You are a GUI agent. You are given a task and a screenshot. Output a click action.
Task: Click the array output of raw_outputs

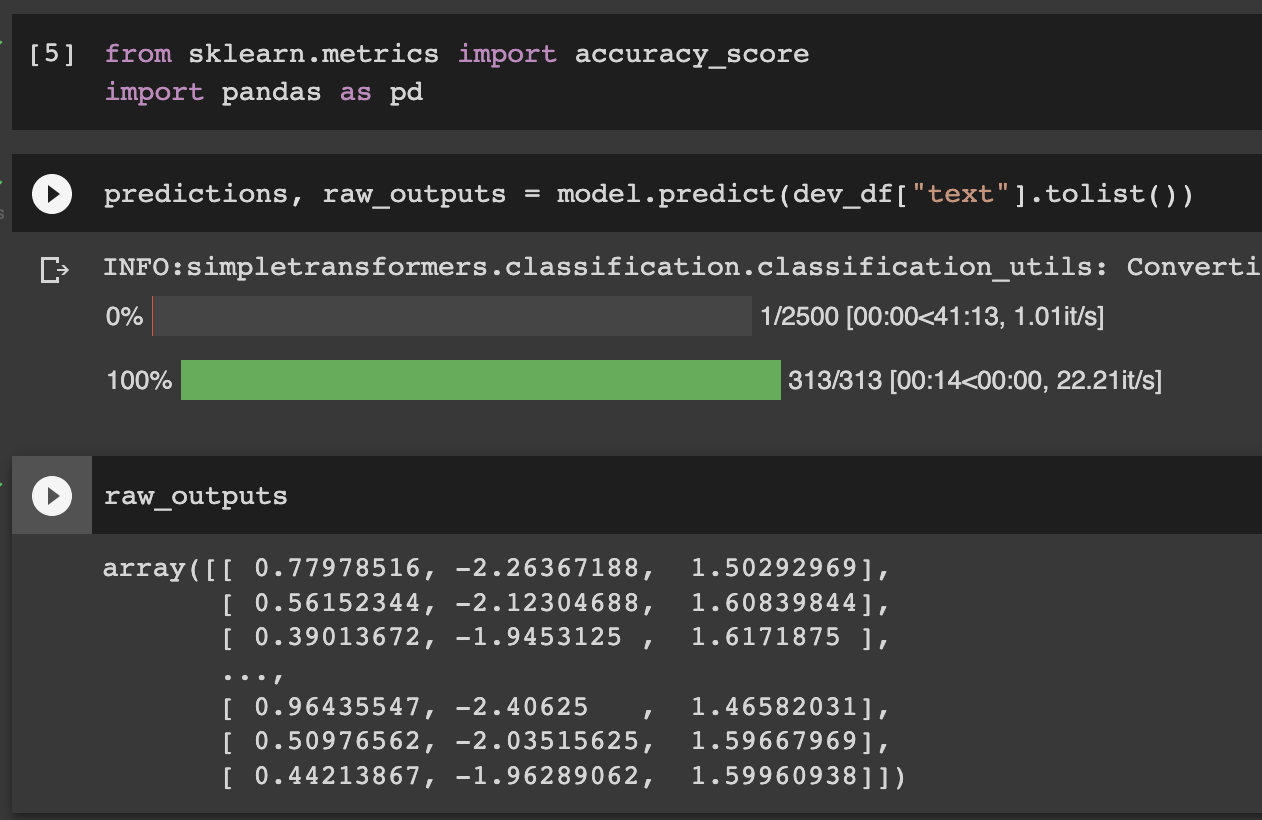coord(500,670)
